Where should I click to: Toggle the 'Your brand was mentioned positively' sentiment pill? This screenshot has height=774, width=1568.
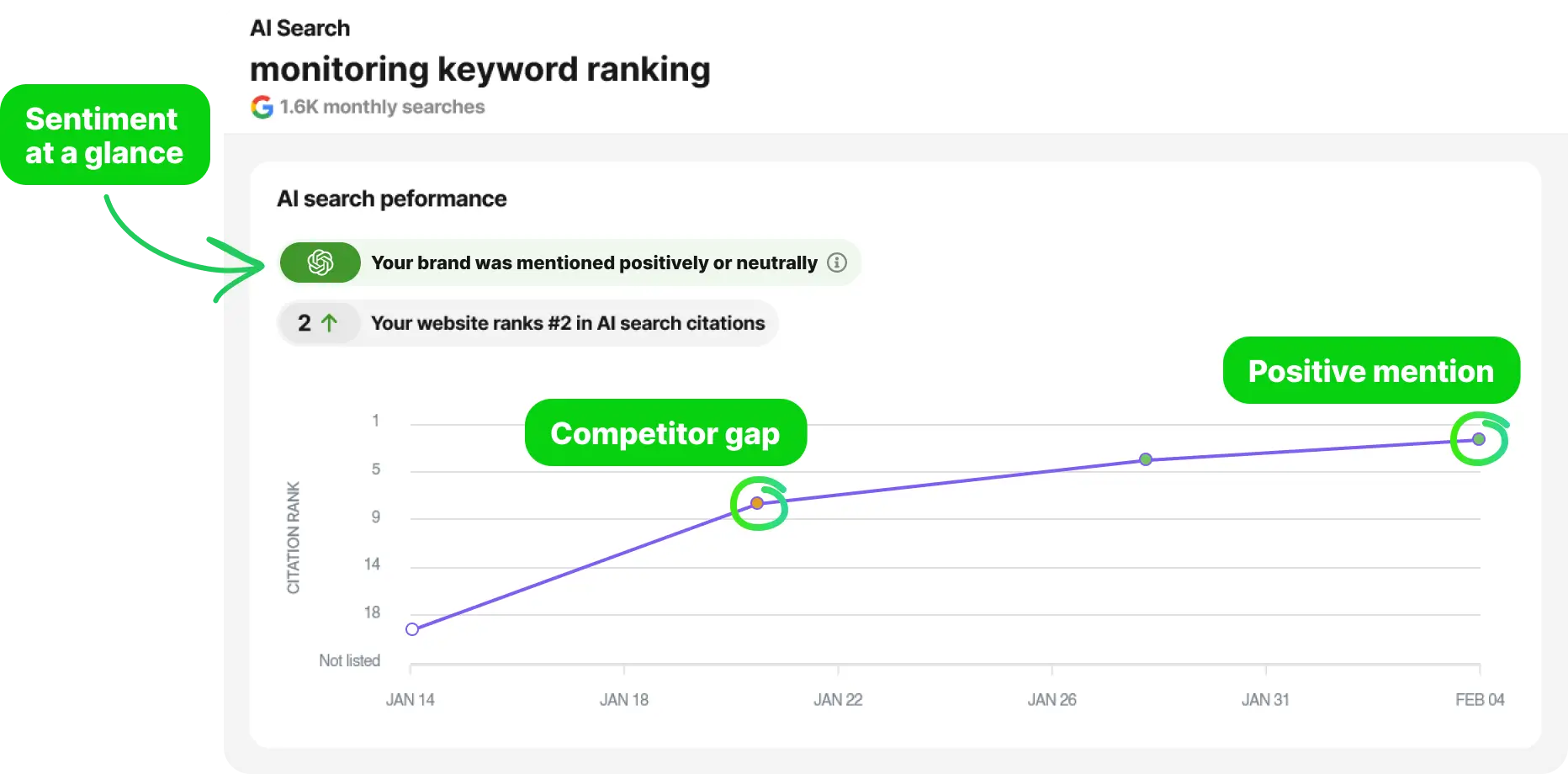(x=569, y=262)
